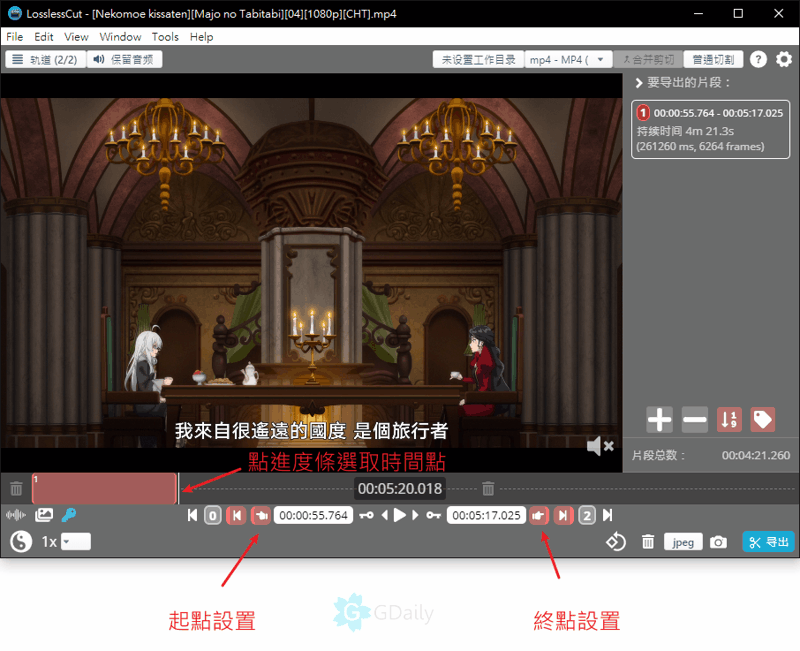Open the Tools menu

pyautogui.click(x=165, y=37)
